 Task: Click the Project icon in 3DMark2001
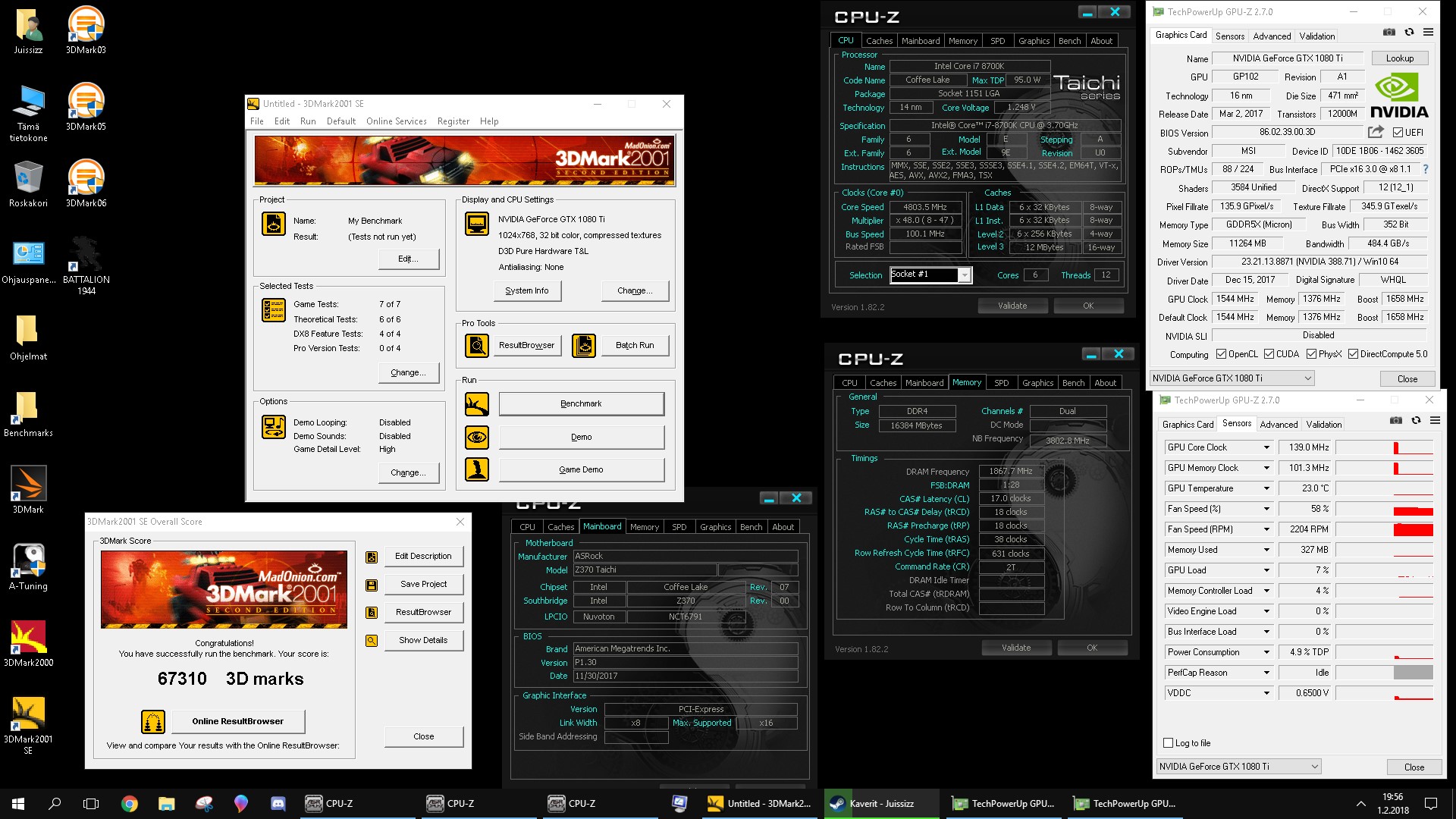pyautogui.click(x=274, y=224)
